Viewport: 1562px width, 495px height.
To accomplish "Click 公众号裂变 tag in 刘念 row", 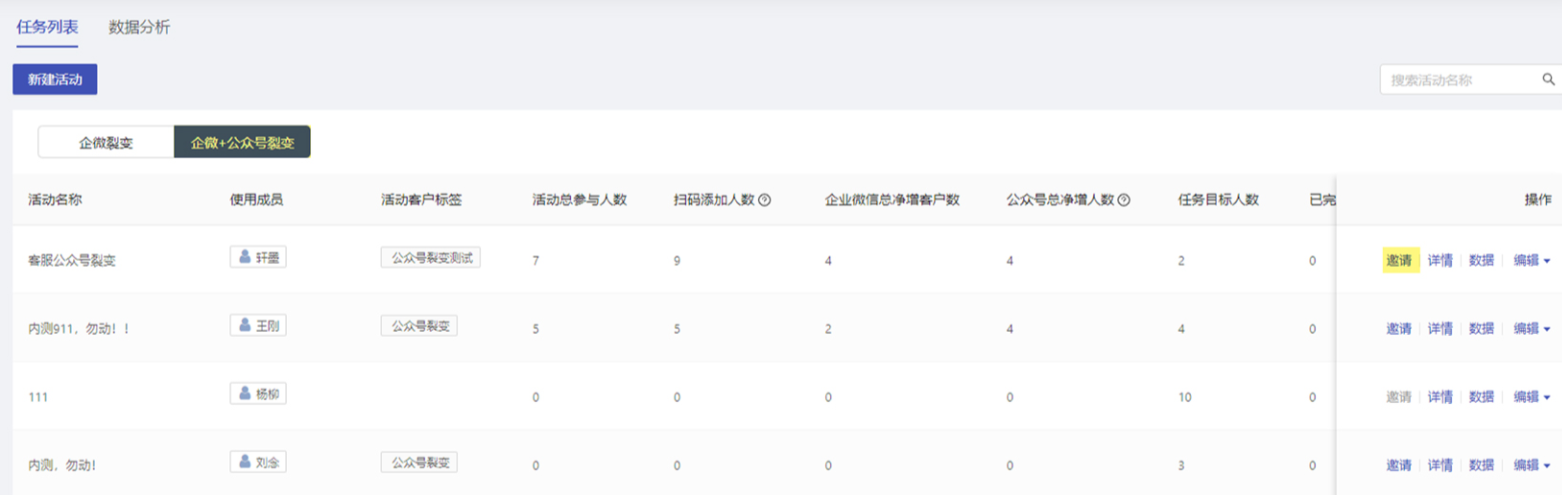I will 419,461.
